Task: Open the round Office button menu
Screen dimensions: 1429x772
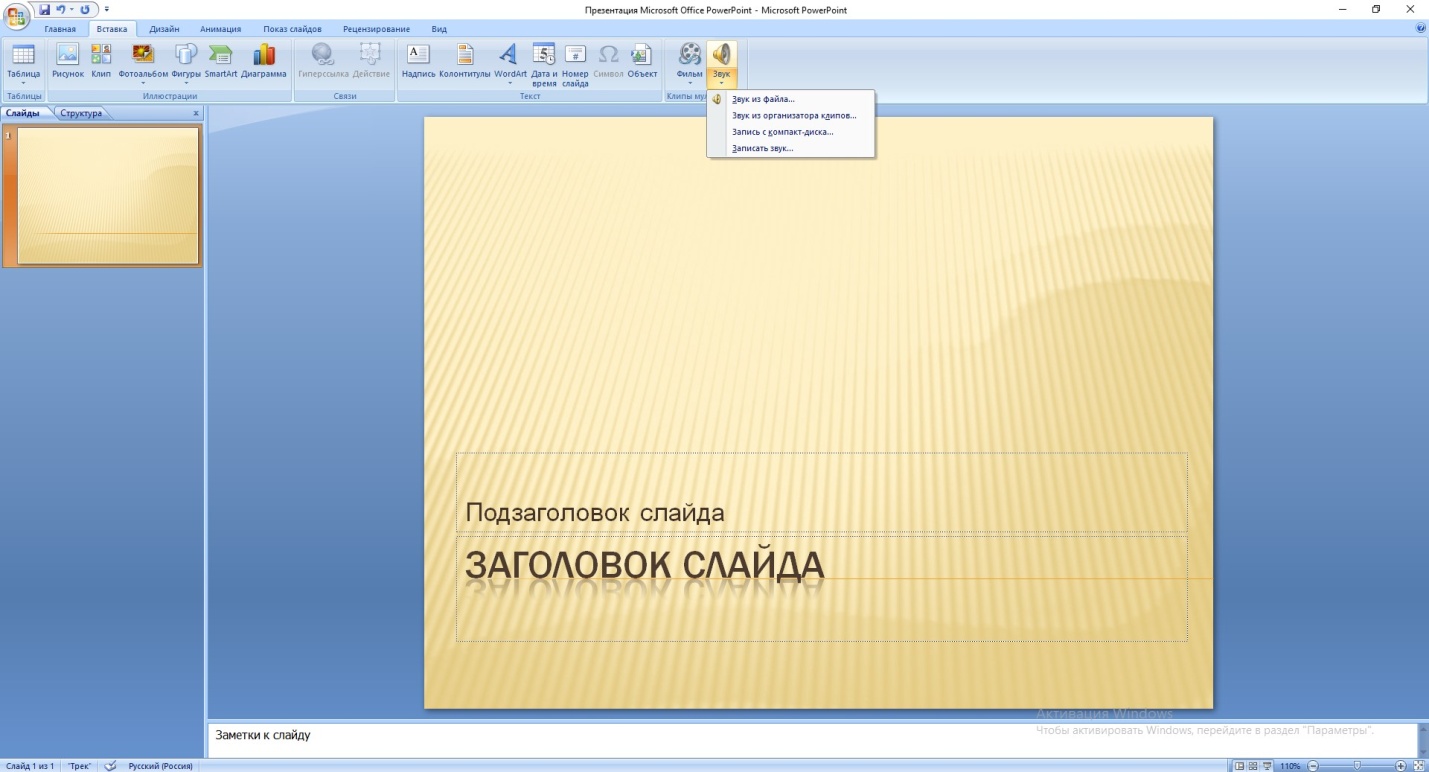Action: point(17,15)
